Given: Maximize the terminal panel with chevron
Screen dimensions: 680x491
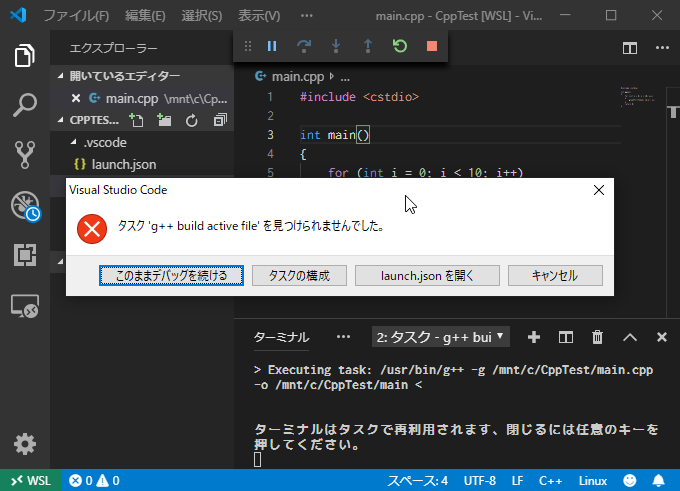Looking at the screenshot, I should click(630, 337).
